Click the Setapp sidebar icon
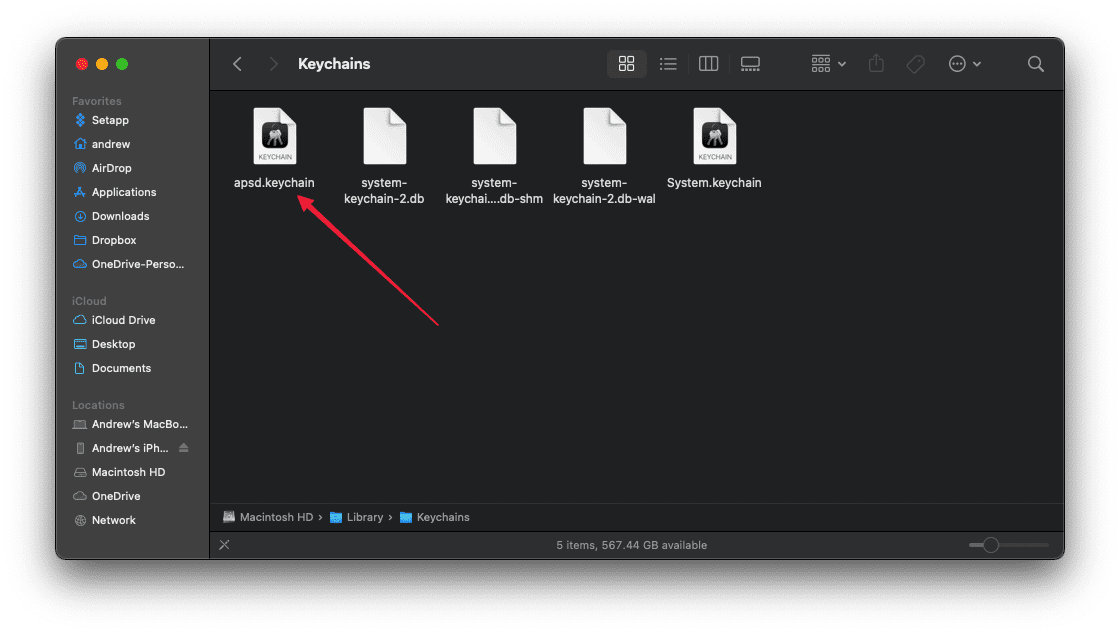The width and height of the screenshot is (1120, 633). (x=80, y=120)
